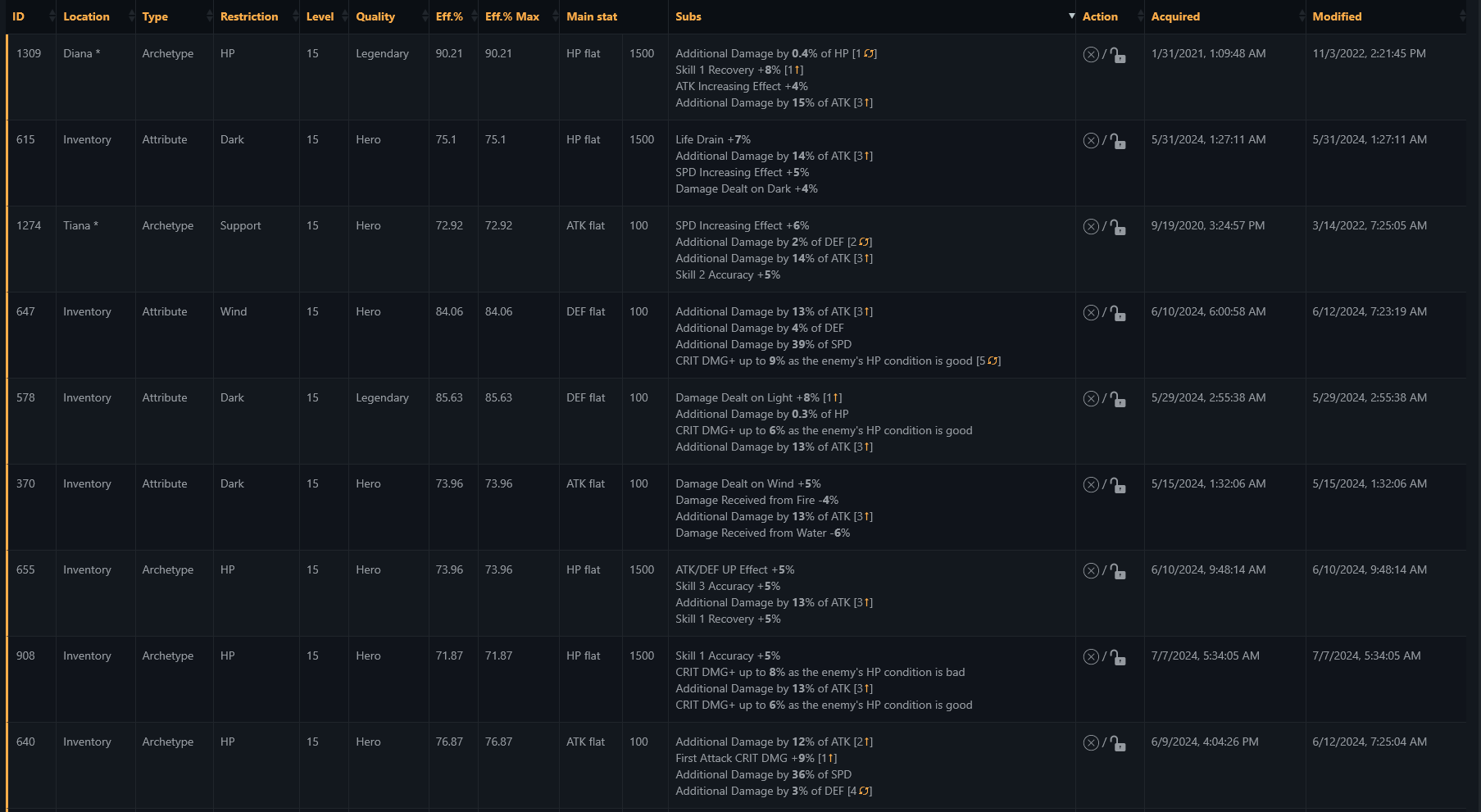Click the remove circle-x icon for artifact 1274
This screenshot has width=1481, height=812.
click(1091, 226)
